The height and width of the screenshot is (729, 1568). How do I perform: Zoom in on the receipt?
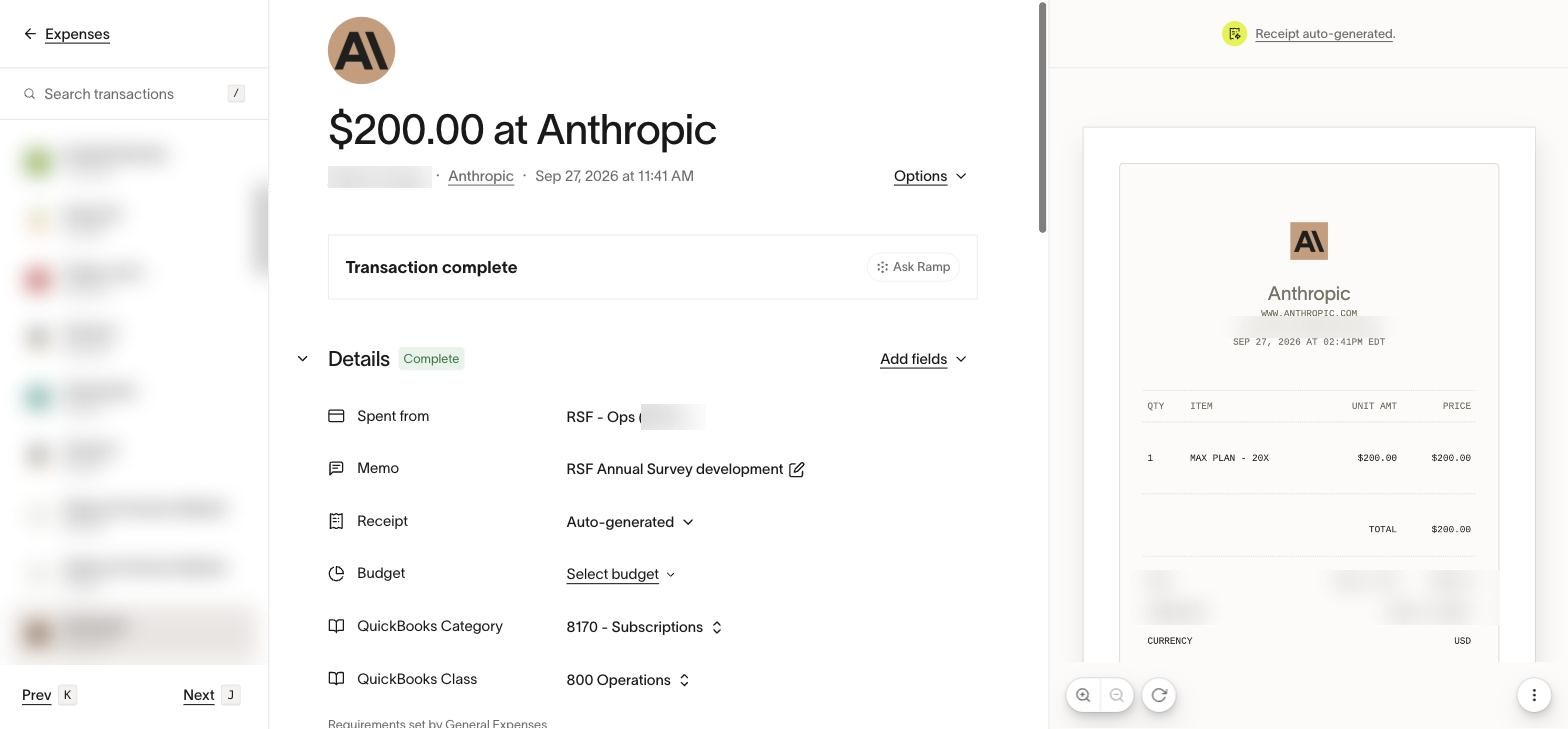[x=1083, y=695]
